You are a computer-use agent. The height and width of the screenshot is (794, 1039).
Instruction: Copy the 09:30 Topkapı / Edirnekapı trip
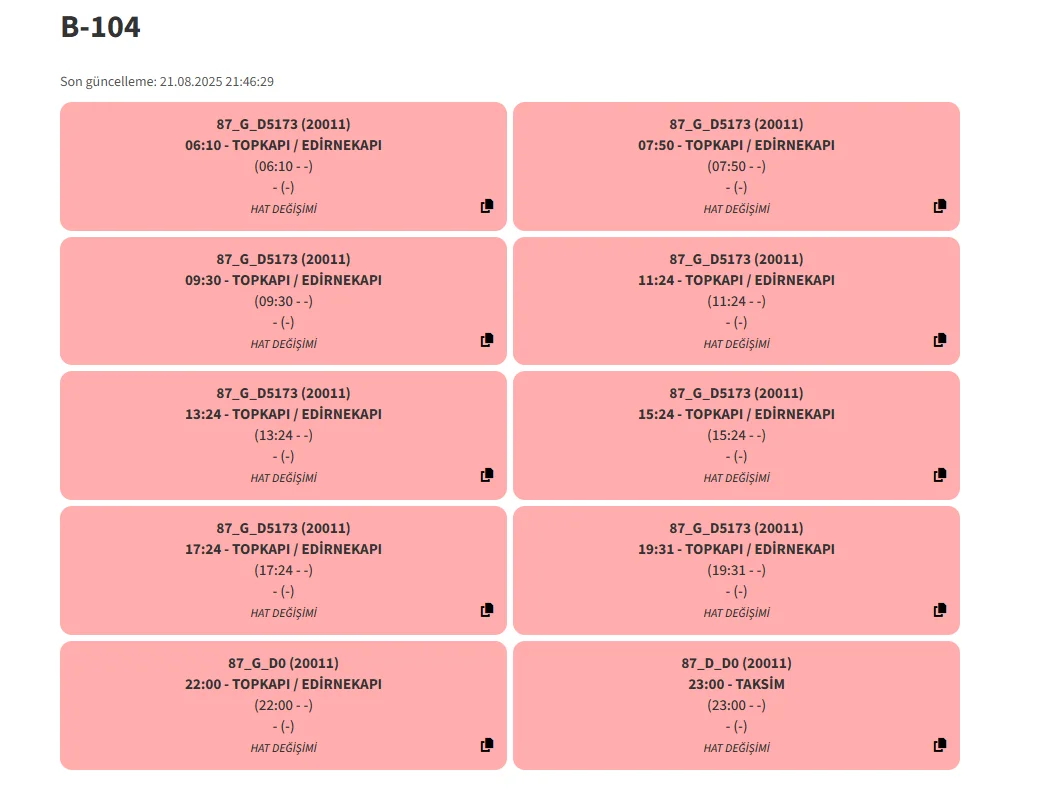point(487,340)
